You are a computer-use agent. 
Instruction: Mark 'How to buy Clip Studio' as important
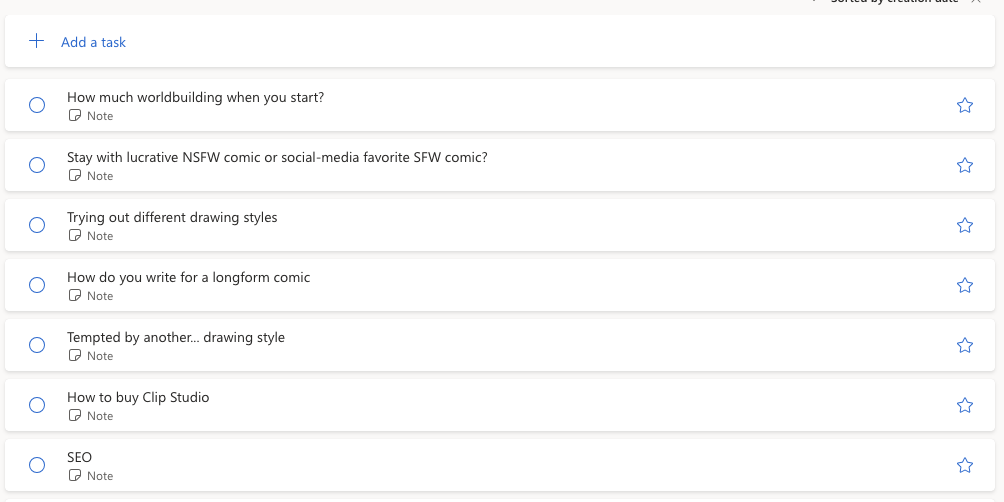pos(965,405)
